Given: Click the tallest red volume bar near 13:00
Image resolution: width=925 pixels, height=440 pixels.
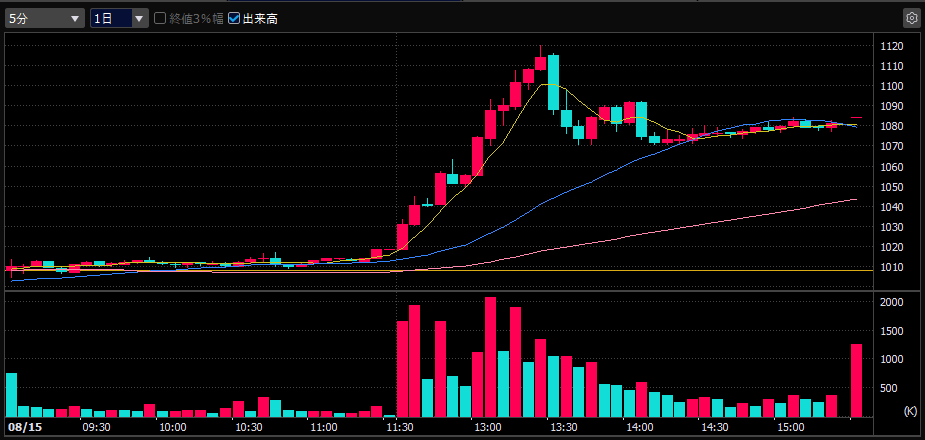Looking at the screenshot, I should pyautogui.click(x=490, y=357).
